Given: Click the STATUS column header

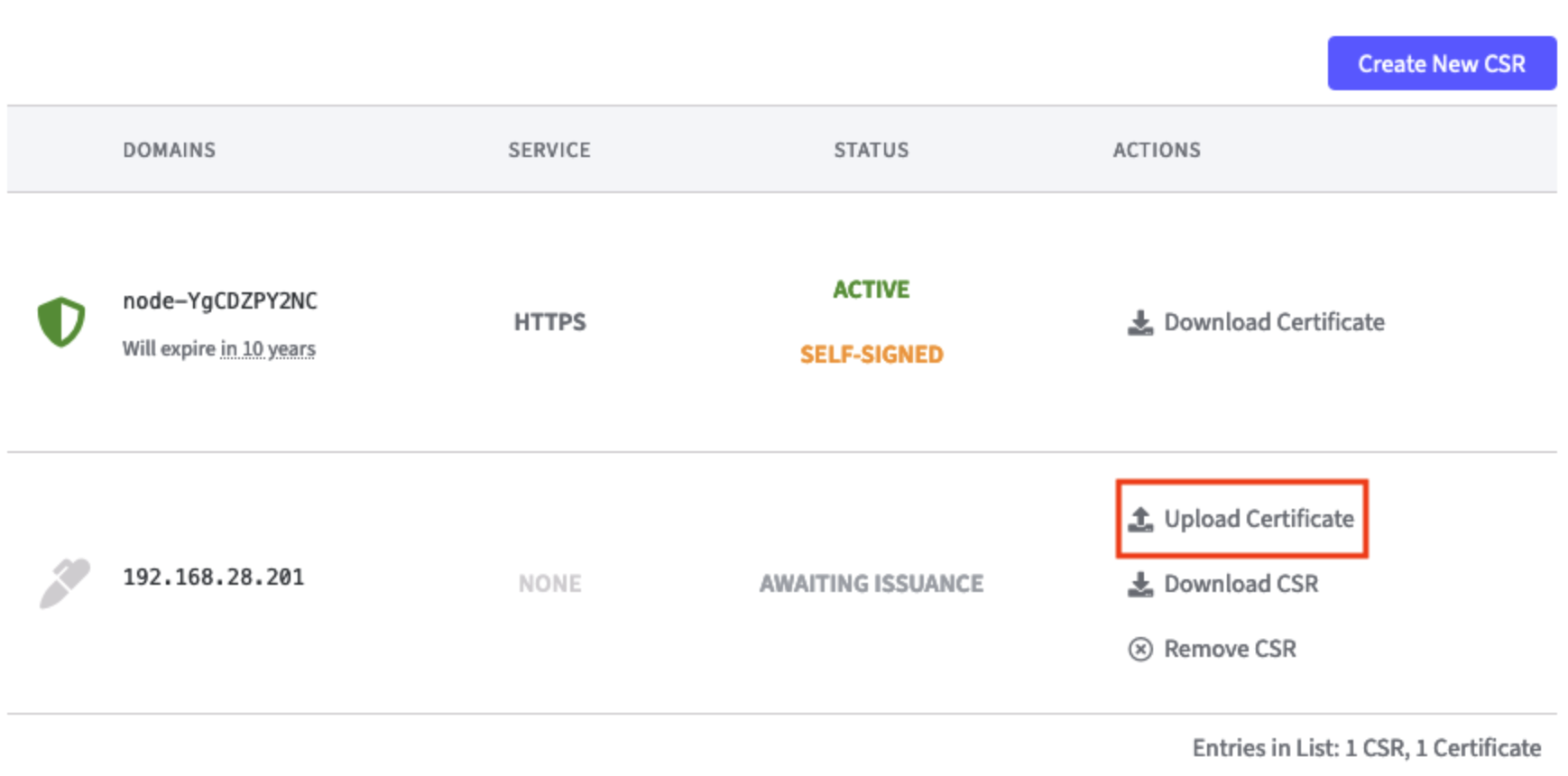Looking at the screenshot, I should click(872, 150).
